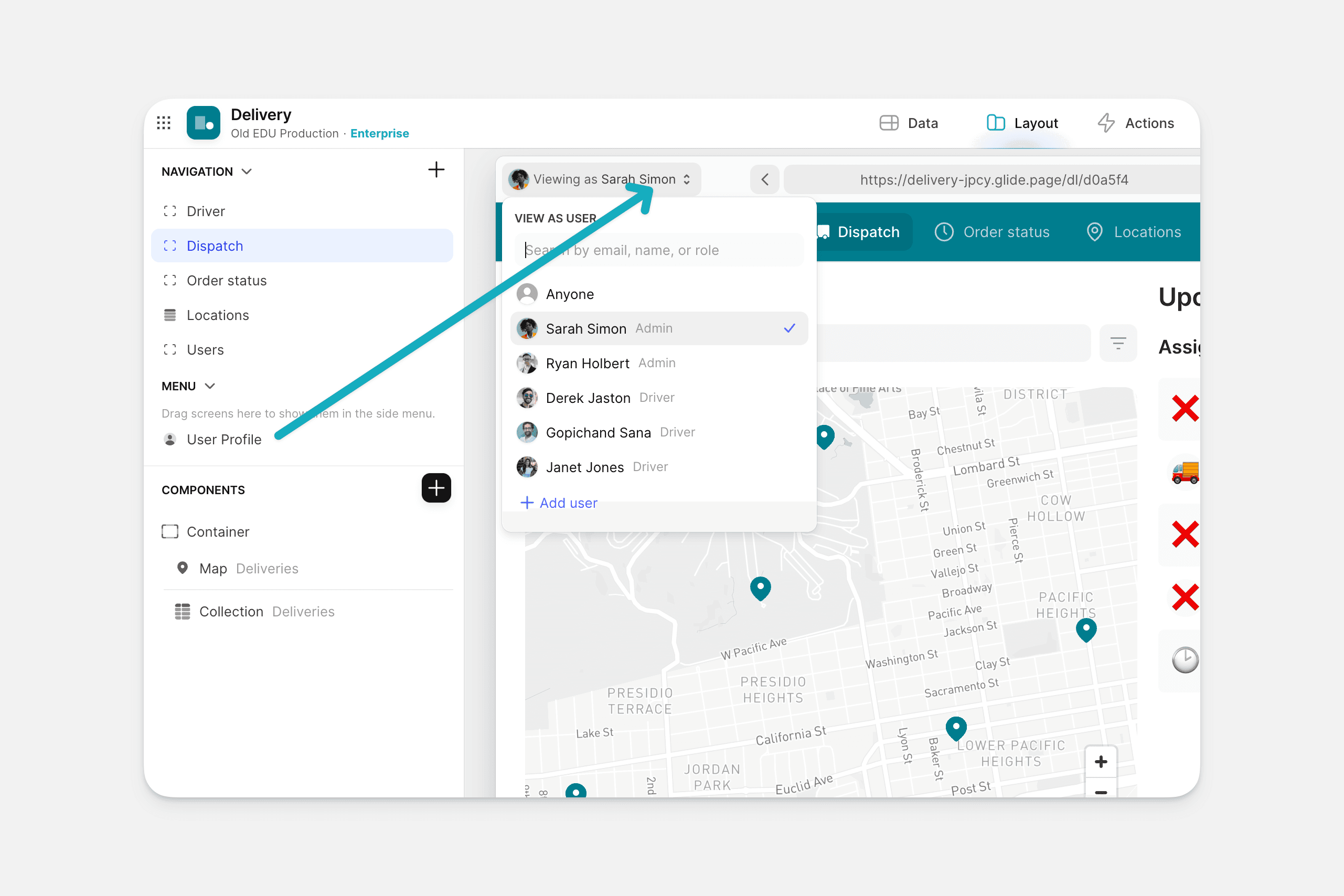Open the apps grid icon
This screenshot has width=1344, height=896.
(164, 123)
